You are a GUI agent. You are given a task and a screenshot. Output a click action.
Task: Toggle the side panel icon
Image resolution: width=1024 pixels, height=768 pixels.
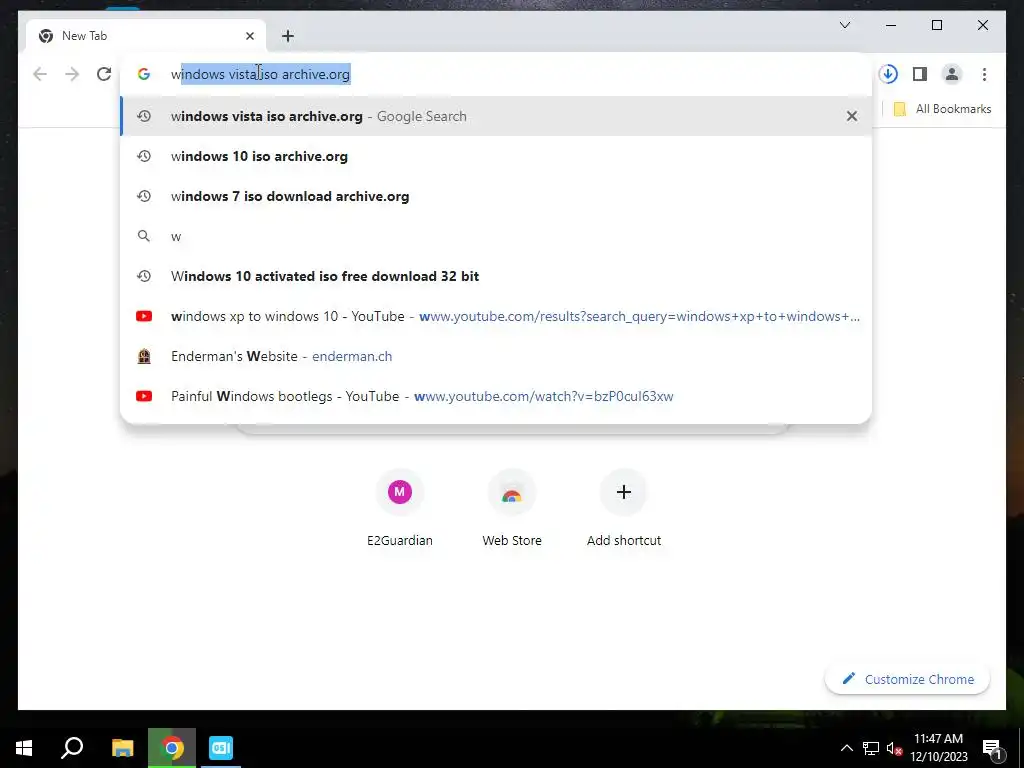[920, 74]
